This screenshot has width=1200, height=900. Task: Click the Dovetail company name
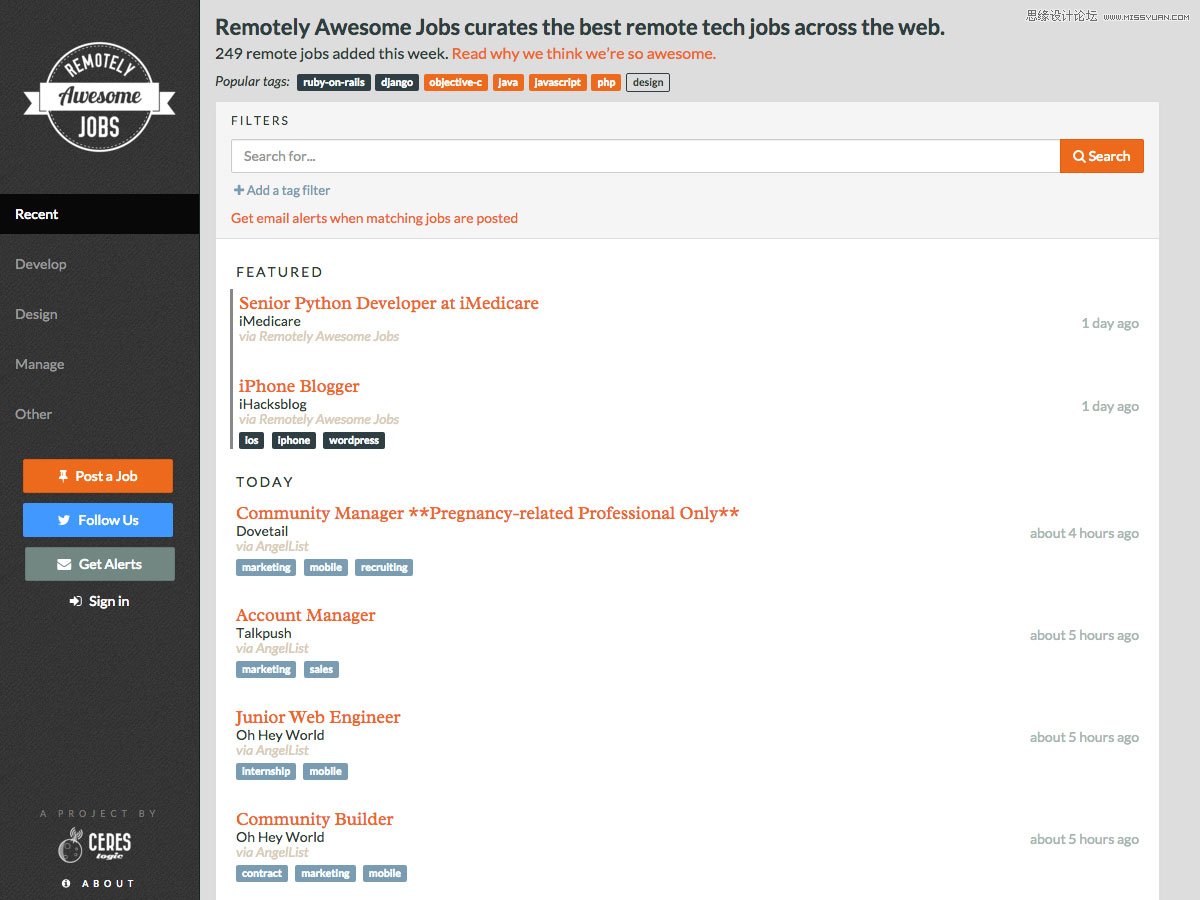[x=262, y=531]
